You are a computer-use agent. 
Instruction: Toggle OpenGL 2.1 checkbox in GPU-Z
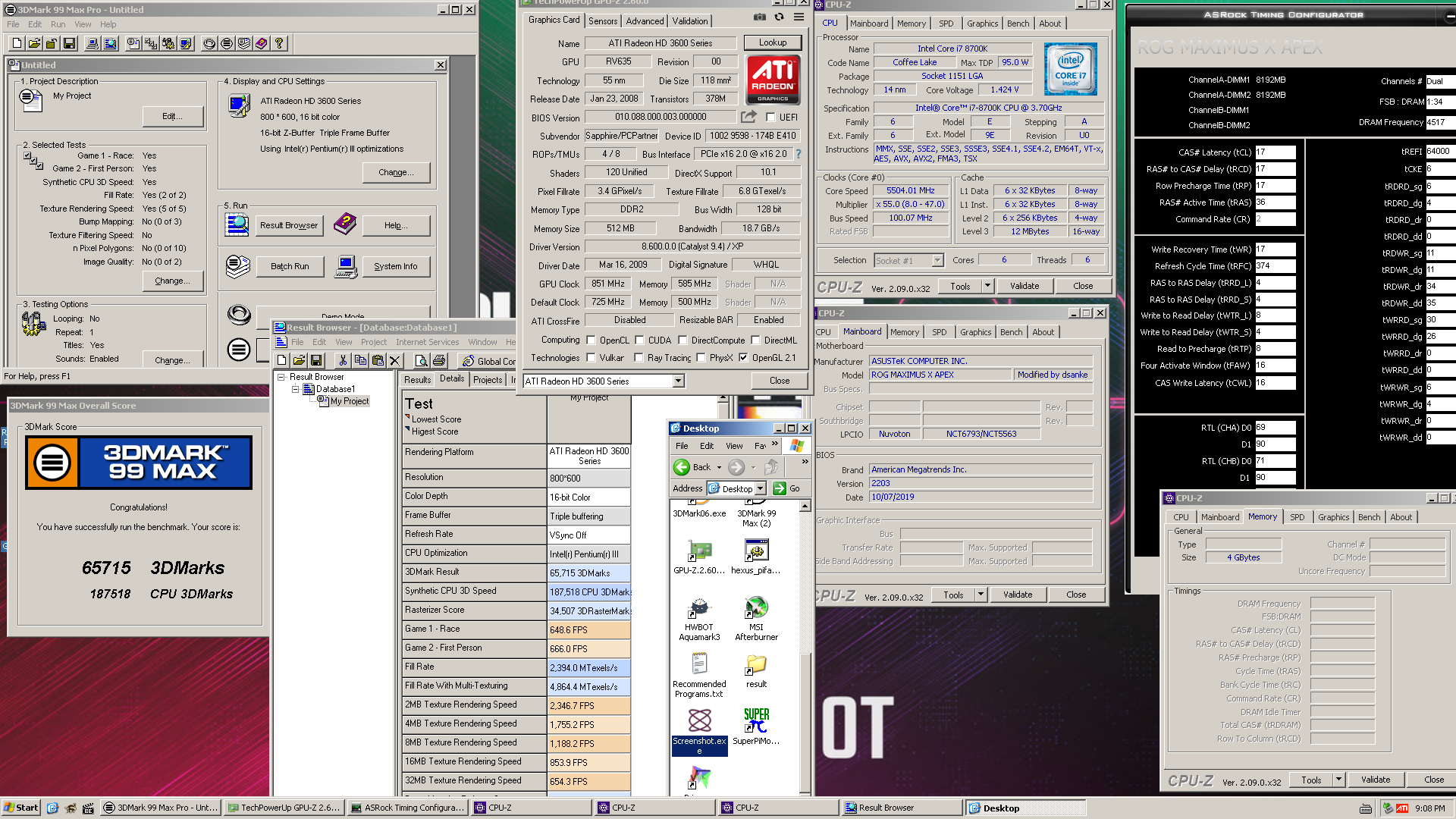pyautogui.click(x=743, y=358)
